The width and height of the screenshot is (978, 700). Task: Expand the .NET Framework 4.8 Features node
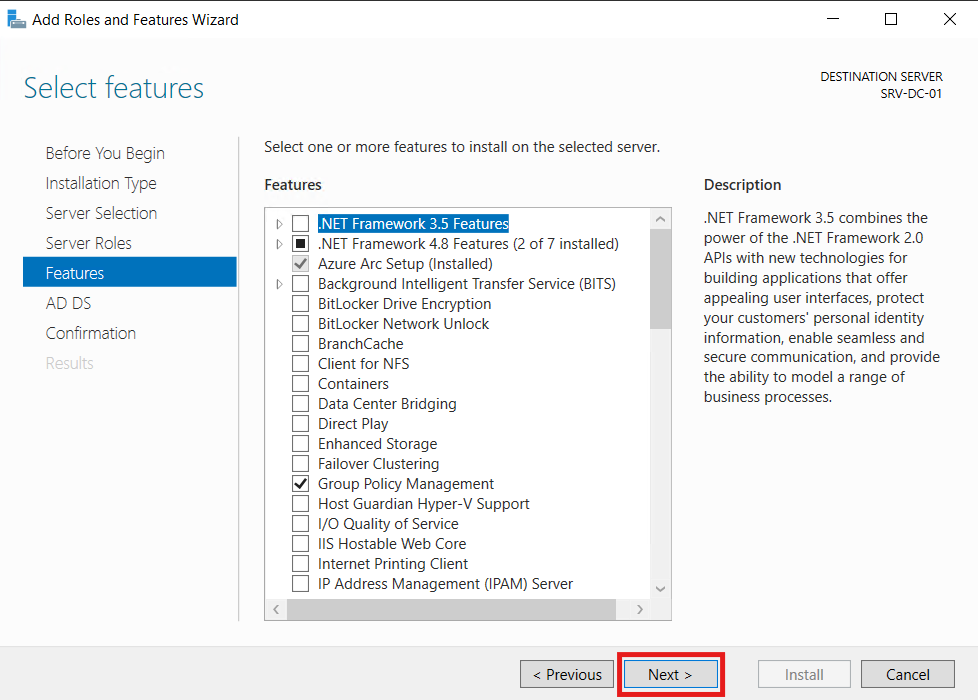point(281,243)
